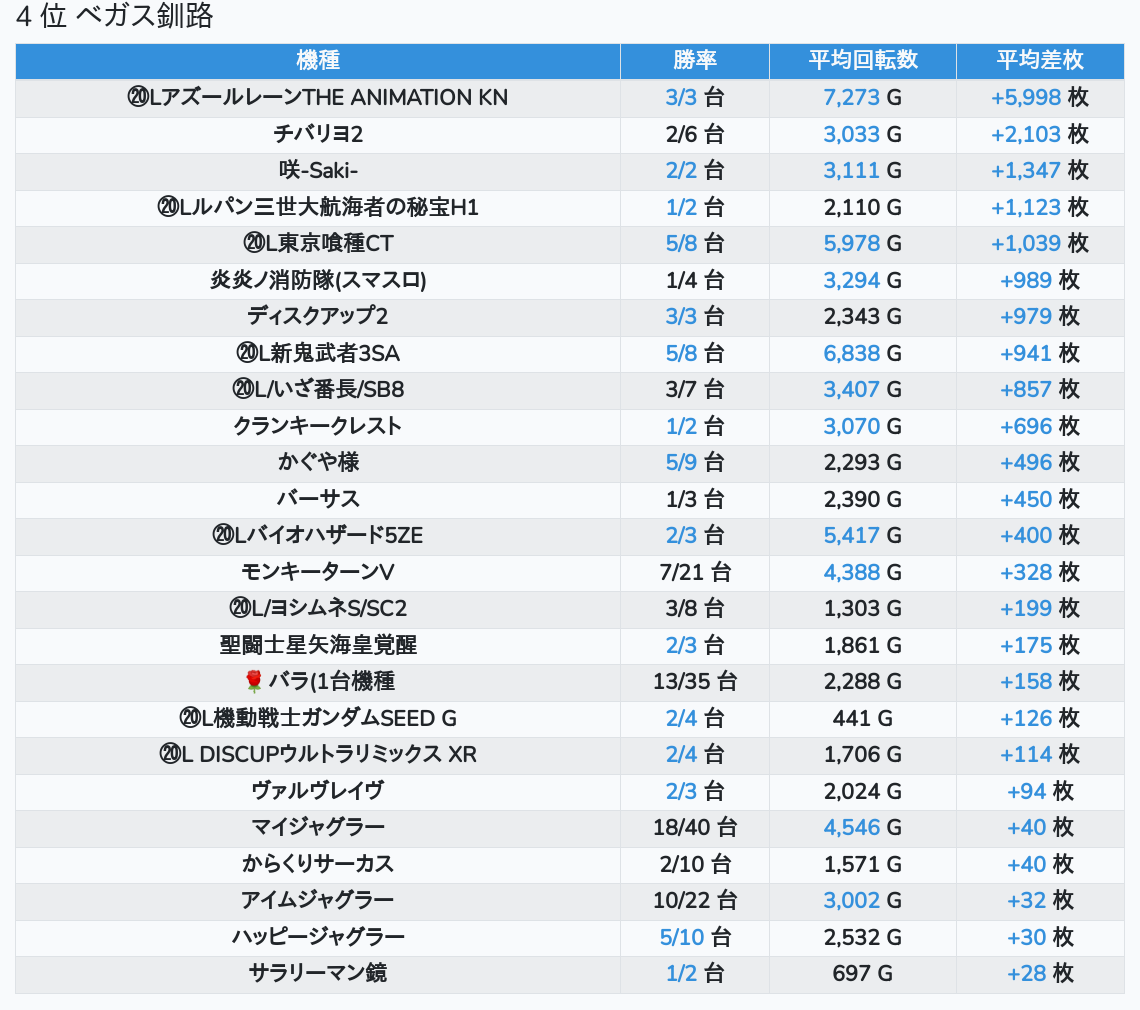The width and height of the screenshot is (1140, 1010).
Task: Click the 咲-Saki- machine name
Action: 318,171
